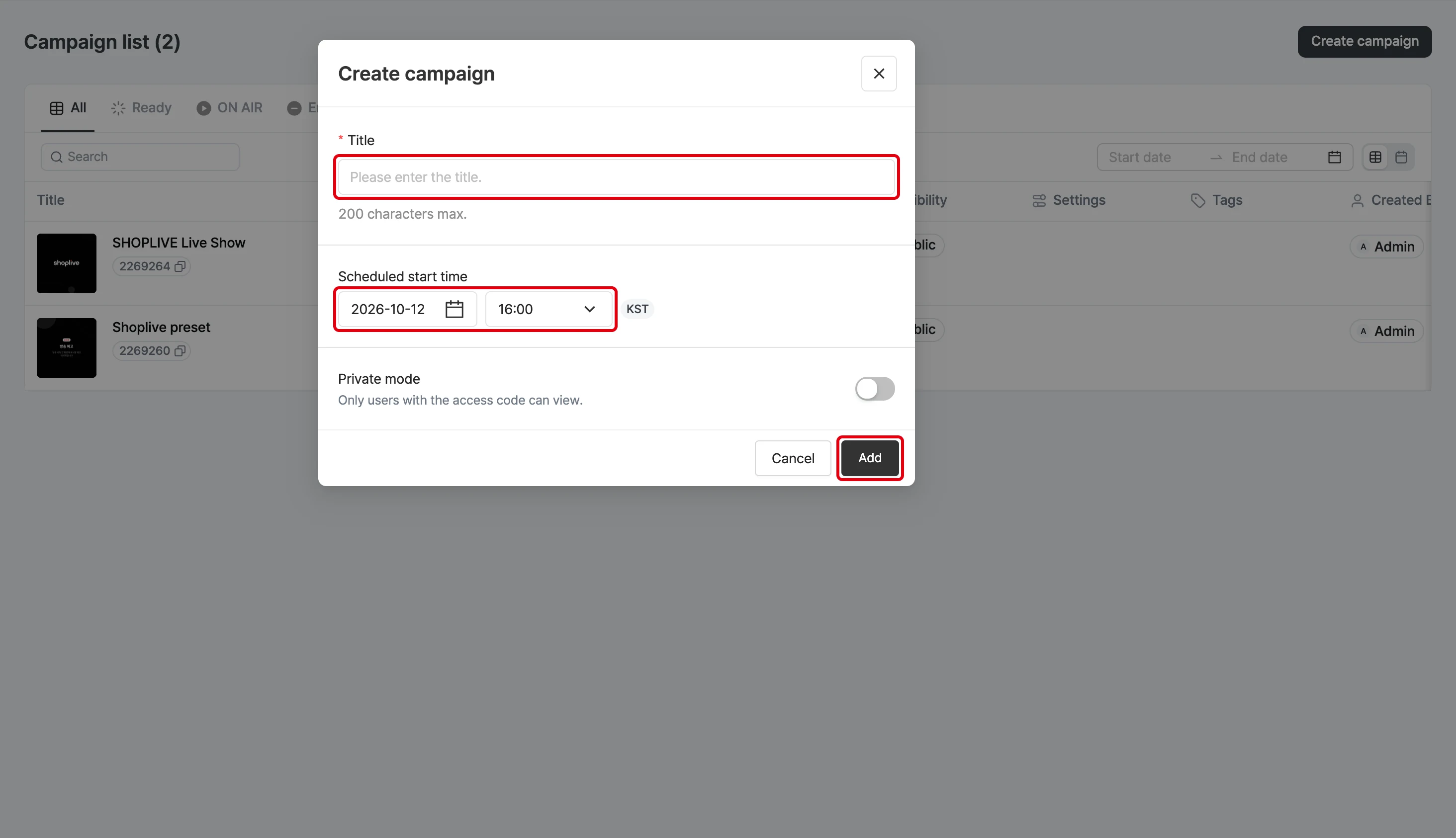Open Shoplive preset thumbnail
The width and height of the screenshot is (1456, 838).
67,348
